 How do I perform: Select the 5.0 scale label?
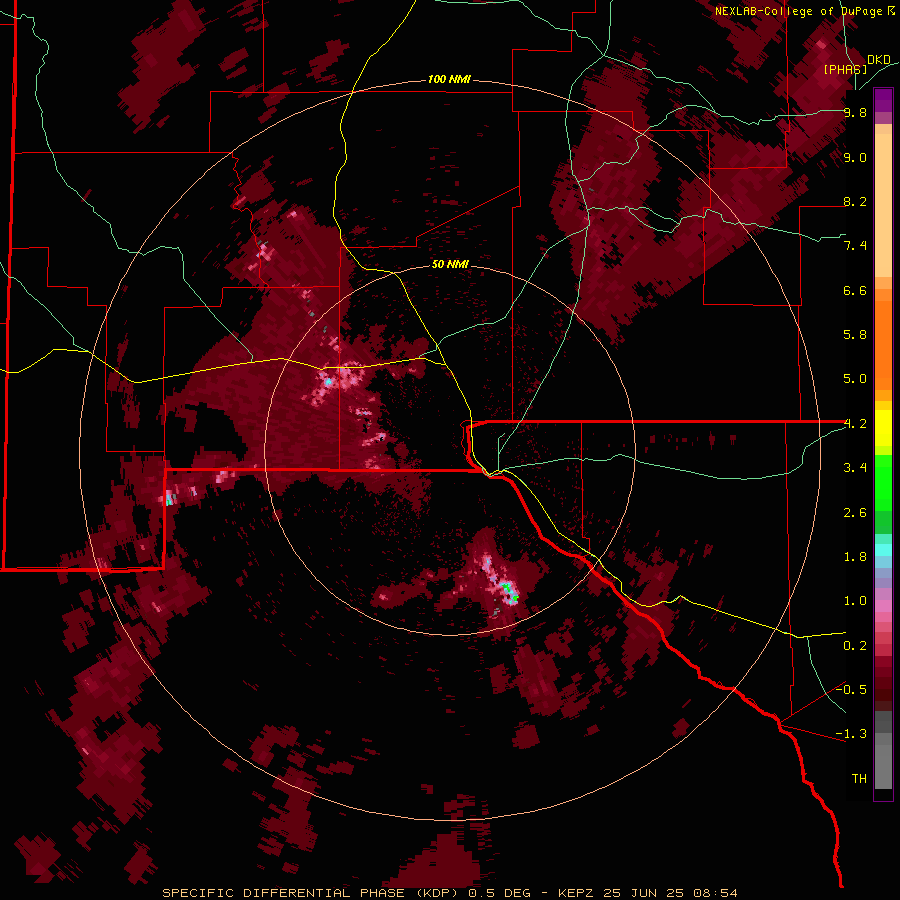(855, 379)
